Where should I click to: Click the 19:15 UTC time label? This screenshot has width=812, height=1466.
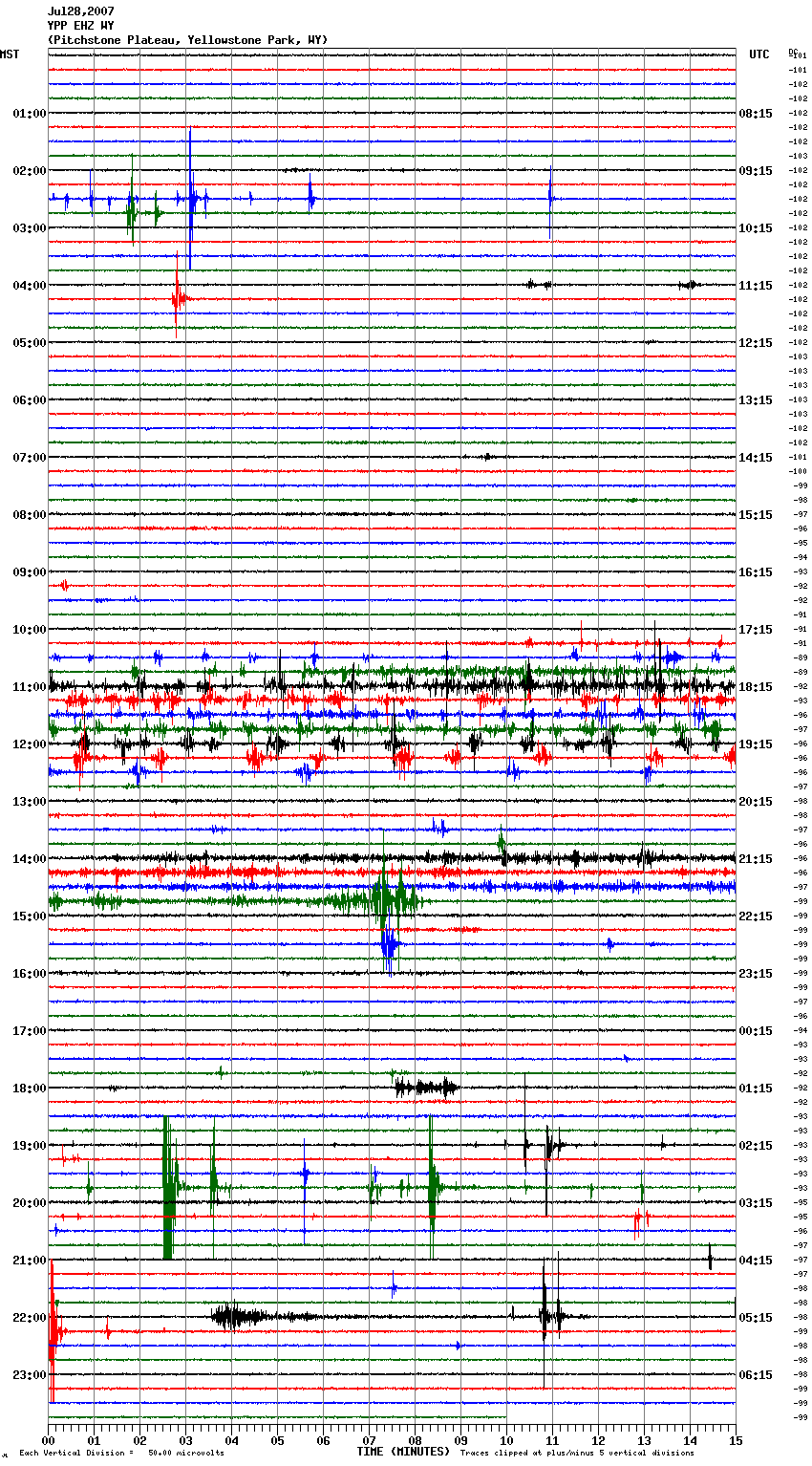(x=756, y=744)
